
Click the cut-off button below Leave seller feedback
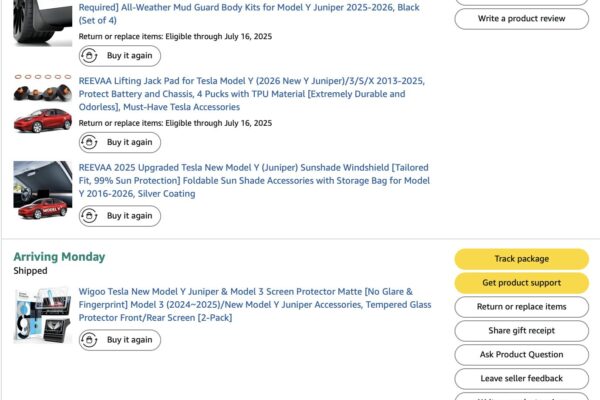(521, 396)
